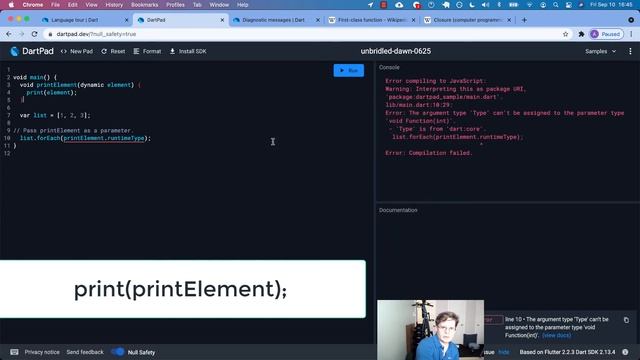Open the Help menu
Viewport: 640px width, 360px height.
pyautogui.click(x=242, y=5)
